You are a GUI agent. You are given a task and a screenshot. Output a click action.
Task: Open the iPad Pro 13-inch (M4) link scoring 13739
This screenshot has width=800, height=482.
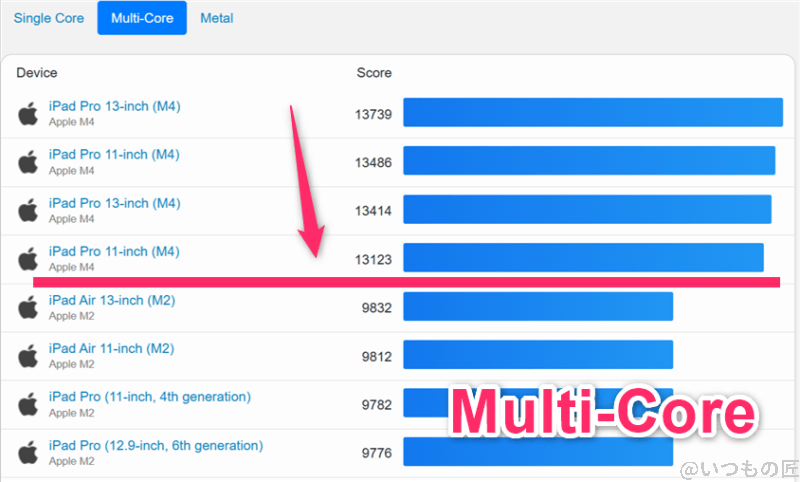tap(114, 106)
